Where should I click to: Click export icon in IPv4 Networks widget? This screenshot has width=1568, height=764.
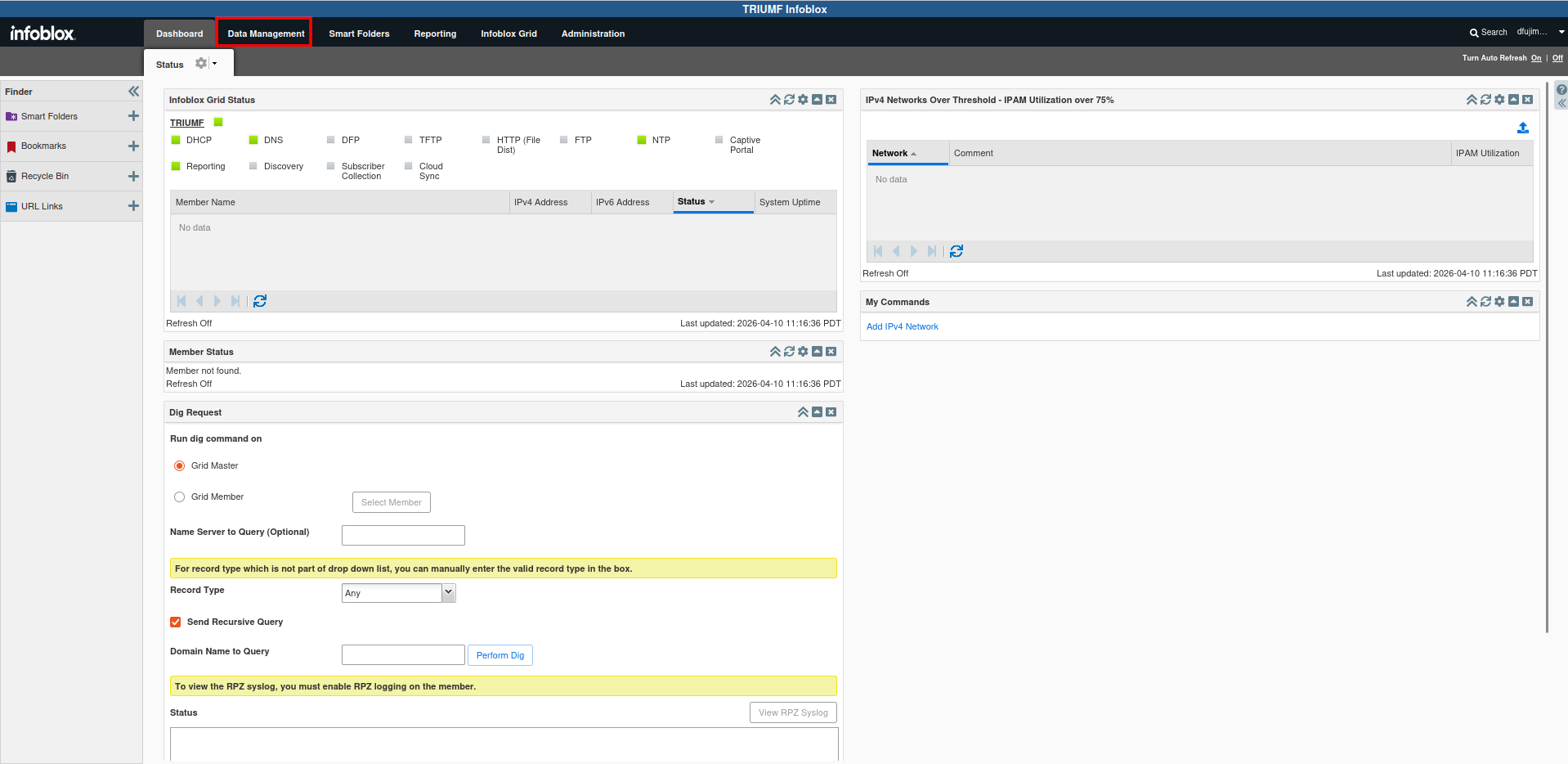(1522, 128)
